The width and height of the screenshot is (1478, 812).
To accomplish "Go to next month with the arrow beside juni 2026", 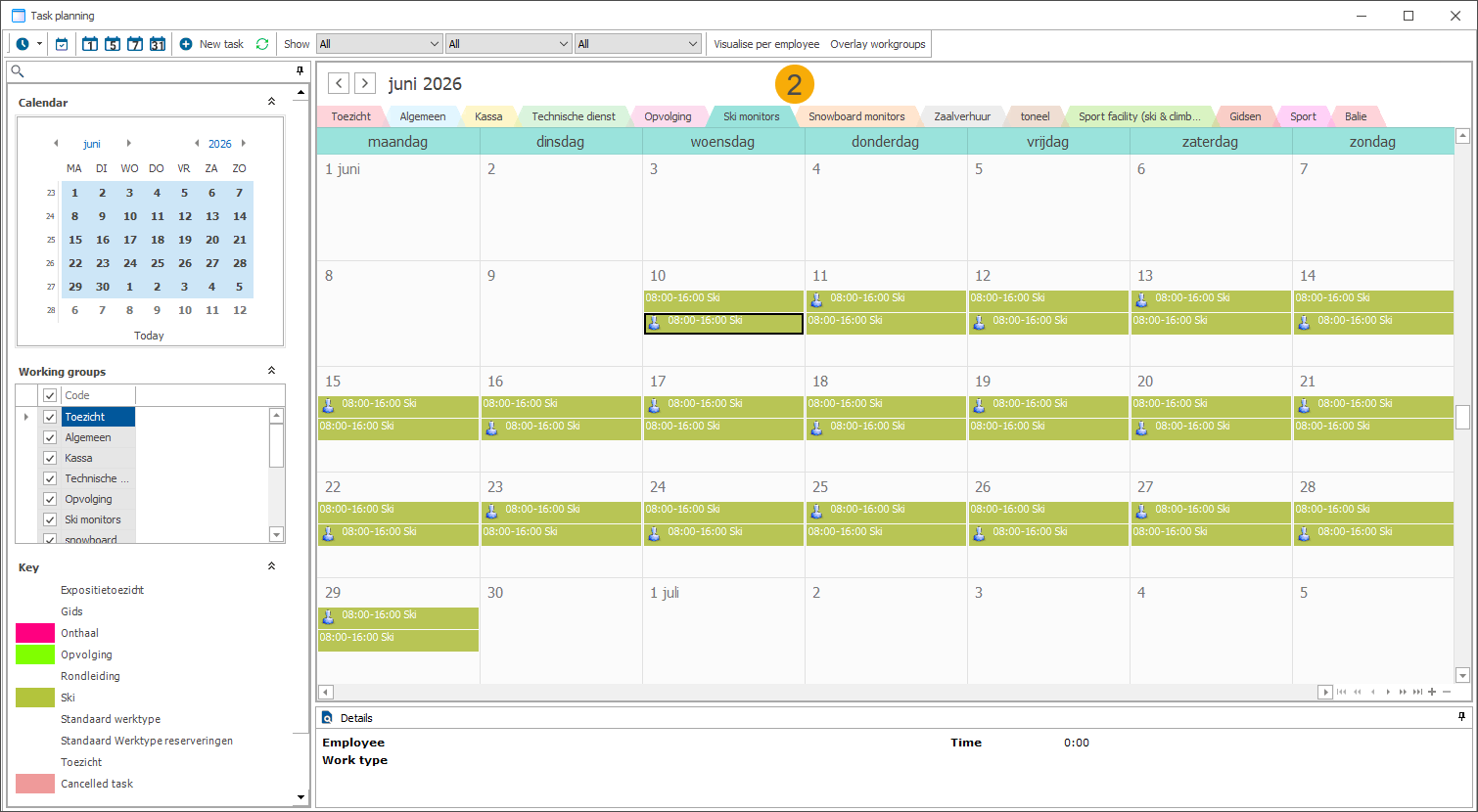I will [365, 83].
